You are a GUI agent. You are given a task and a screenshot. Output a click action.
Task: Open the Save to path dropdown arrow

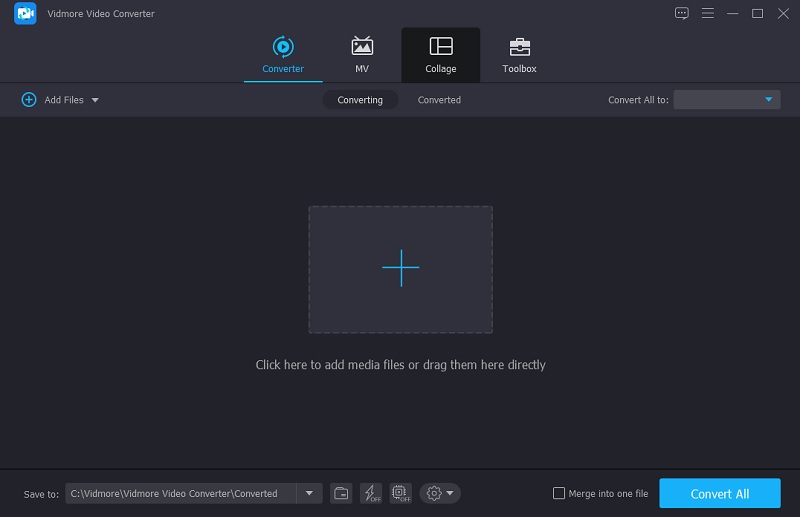(309, 493)
